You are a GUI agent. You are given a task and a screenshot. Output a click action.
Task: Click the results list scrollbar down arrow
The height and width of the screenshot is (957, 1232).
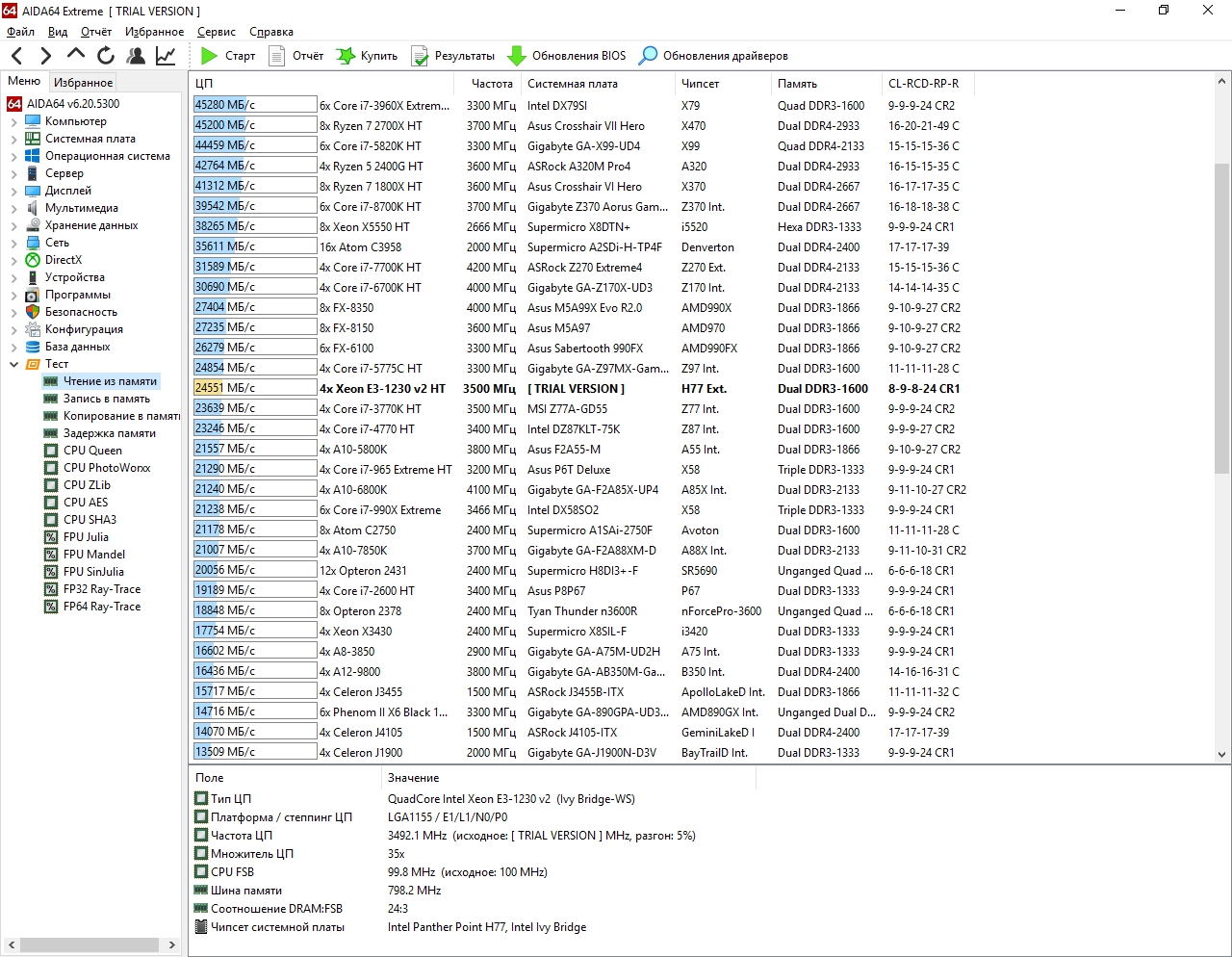[x=1222, y=756]
